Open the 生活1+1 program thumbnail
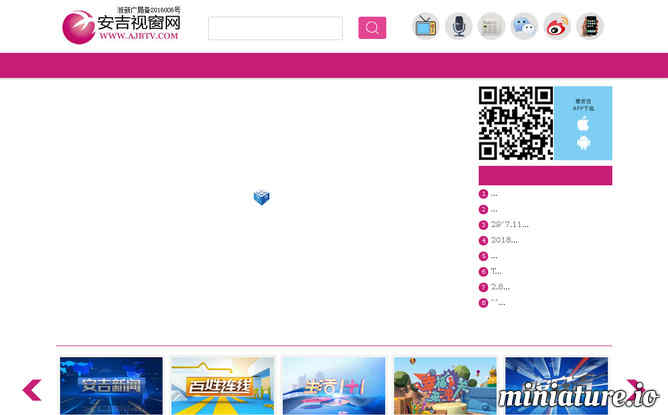Screen dimensions: 668x415 334,386
